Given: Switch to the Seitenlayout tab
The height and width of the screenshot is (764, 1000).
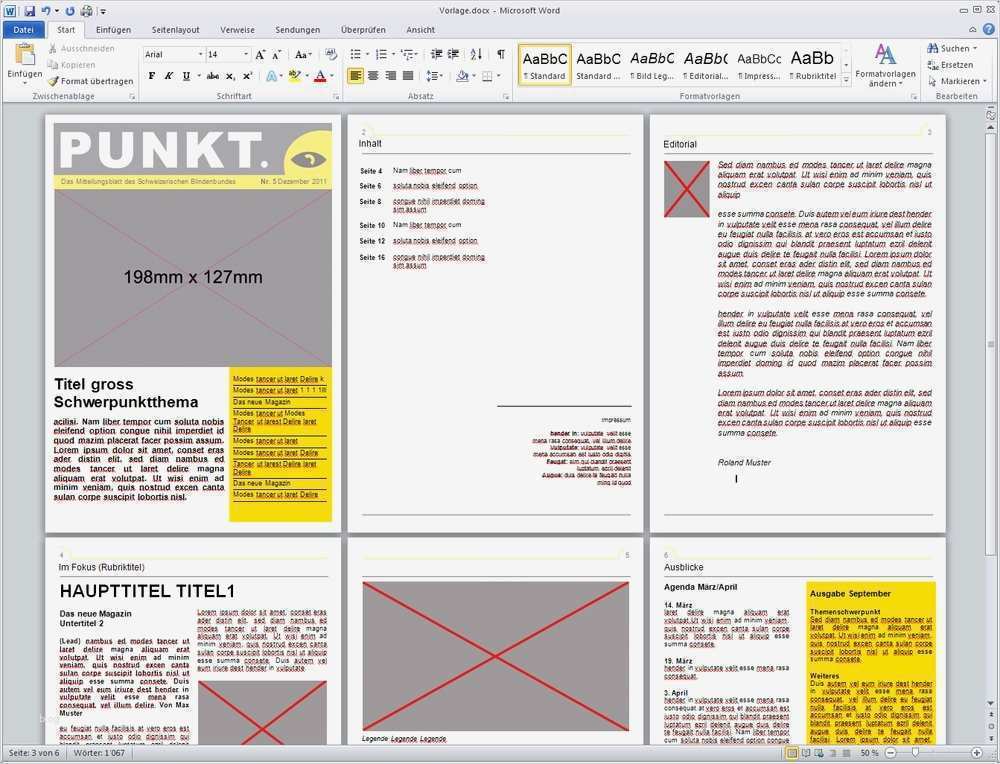Looking at the screenshot, I should (x=175, y=29).
